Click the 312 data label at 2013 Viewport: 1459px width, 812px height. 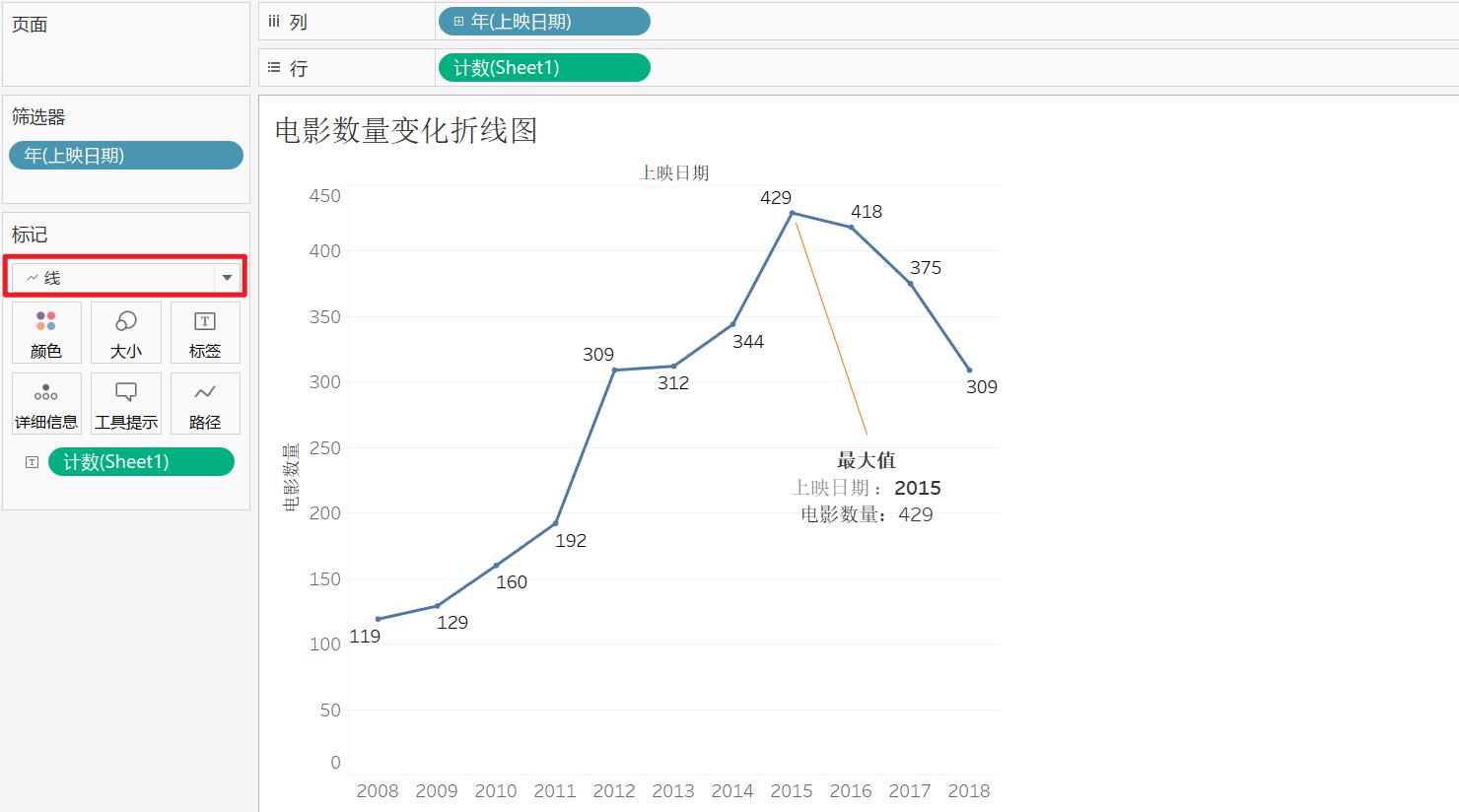[x=673, y=383]
